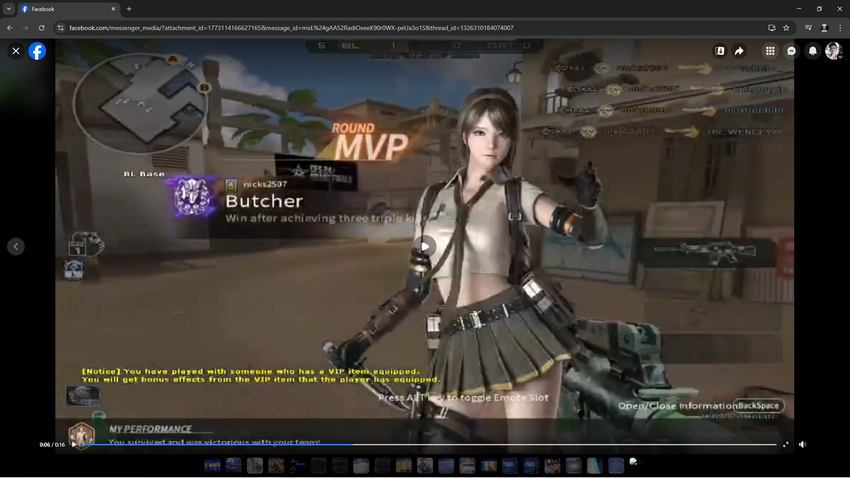Click the download media icon
This screenshot has width=850, height=478.
point(720,51)
